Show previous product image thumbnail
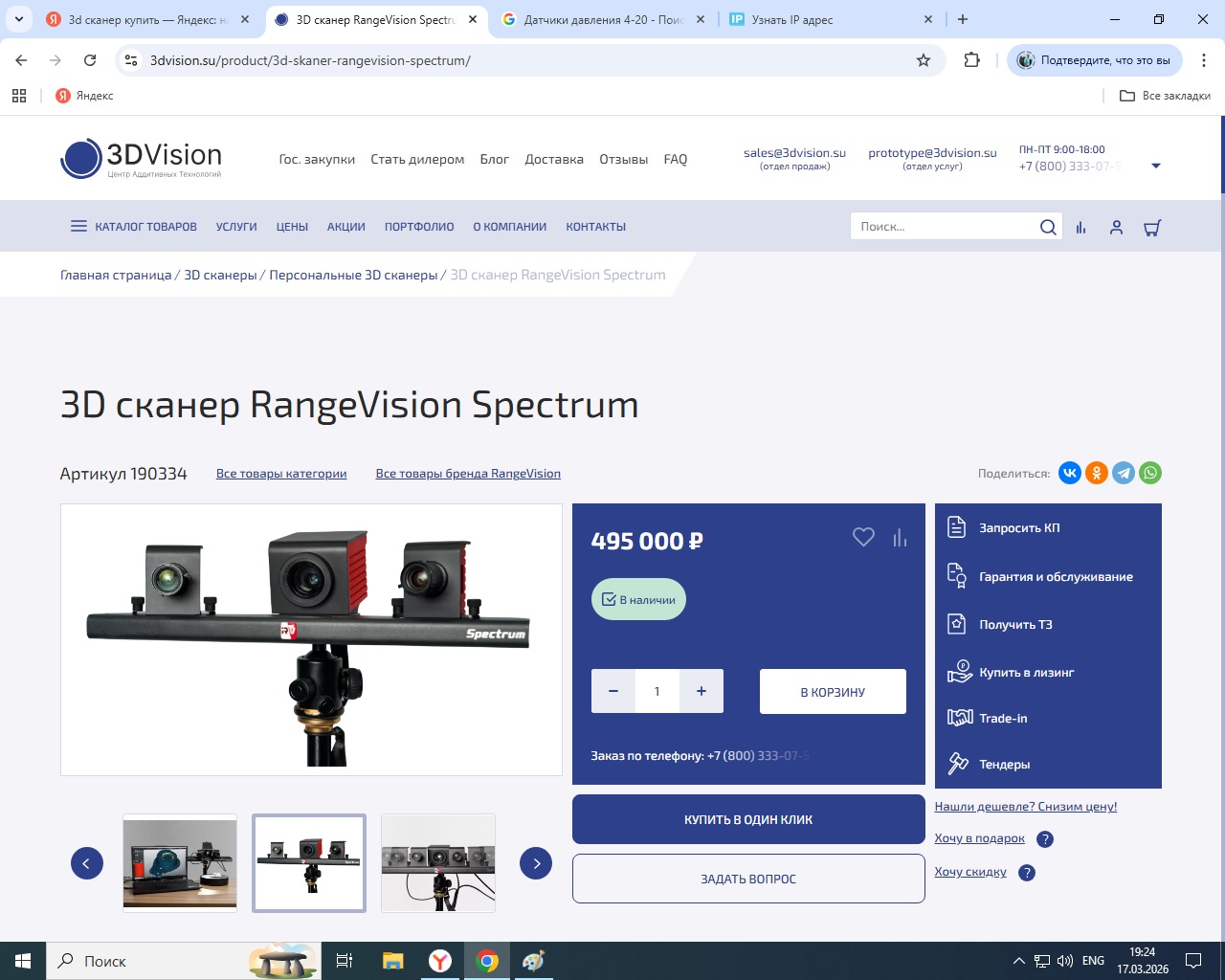The height and width of the screenshot is (980, 1225). click(x=87, y=863)
